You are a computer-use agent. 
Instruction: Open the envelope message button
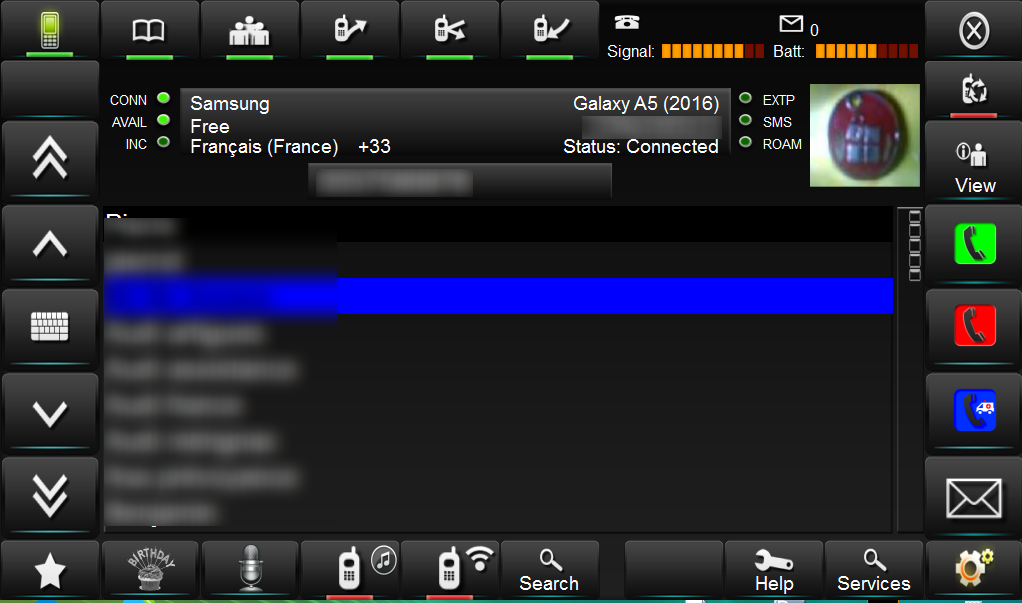point(974,498)
